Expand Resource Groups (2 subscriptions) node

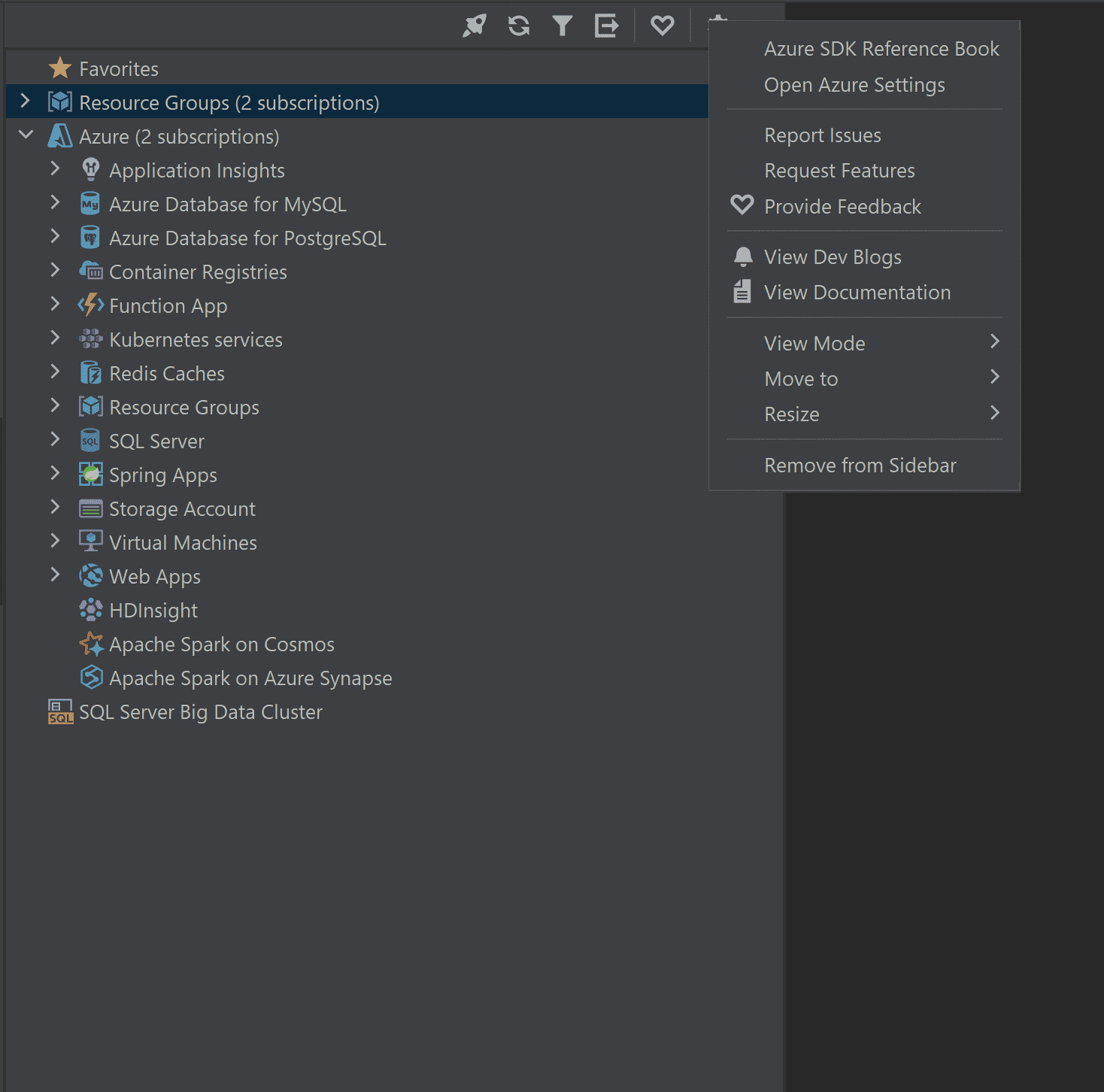click(26, 101)
